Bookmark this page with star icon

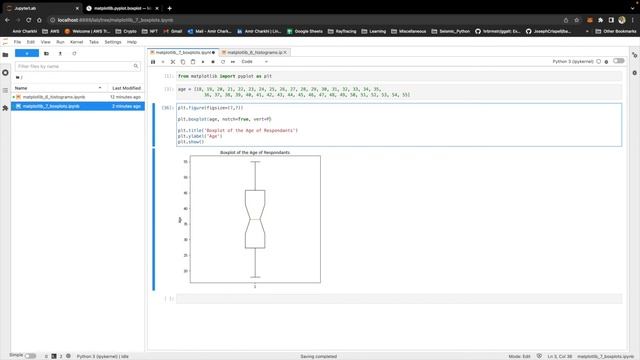[x=576, y=20]
